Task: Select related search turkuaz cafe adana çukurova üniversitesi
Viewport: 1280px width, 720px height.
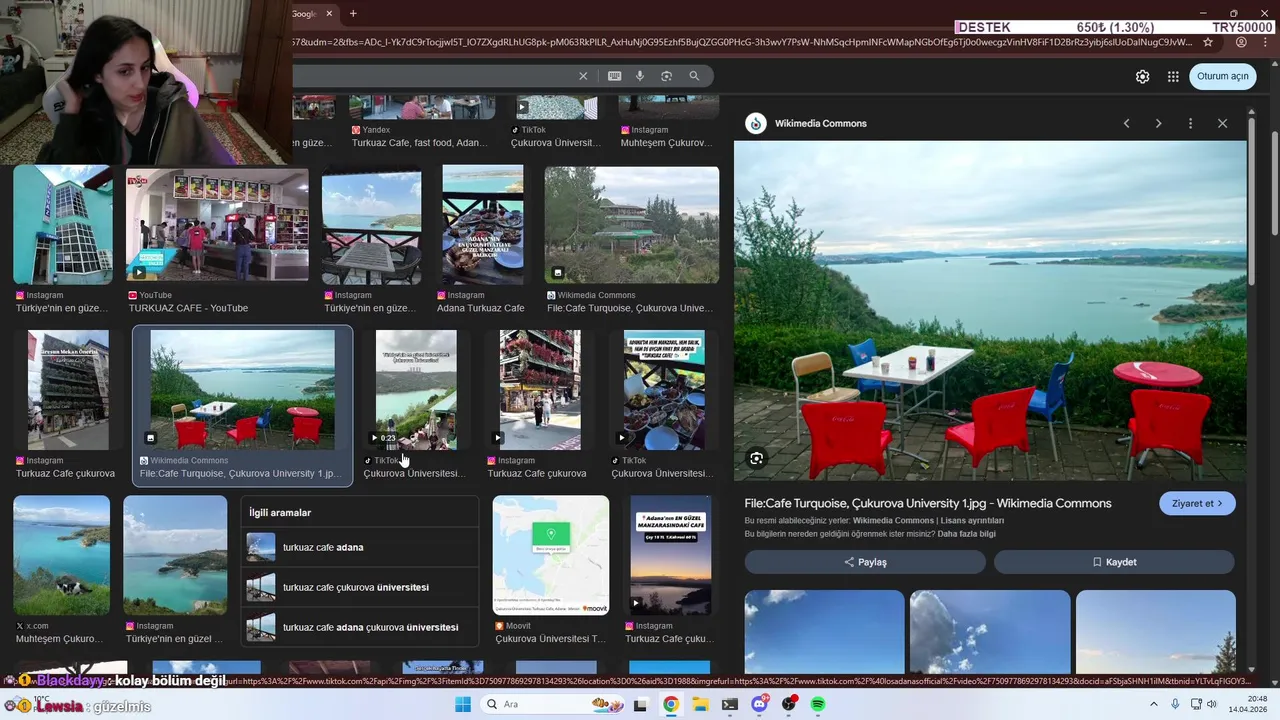Action: [x=360, y=627]
